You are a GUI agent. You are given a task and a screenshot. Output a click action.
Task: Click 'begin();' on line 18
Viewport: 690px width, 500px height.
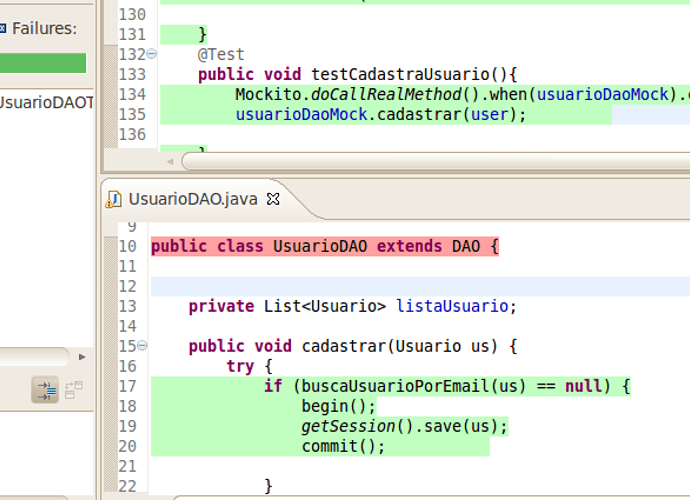[x=338, y=406]
